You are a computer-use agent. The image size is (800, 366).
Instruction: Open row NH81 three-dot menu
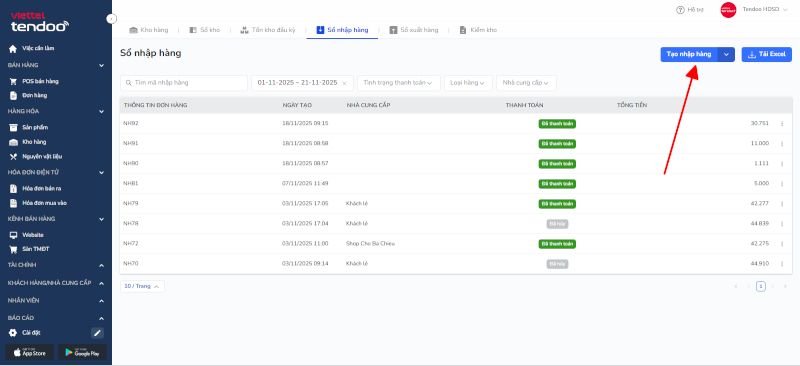[782, 183]
